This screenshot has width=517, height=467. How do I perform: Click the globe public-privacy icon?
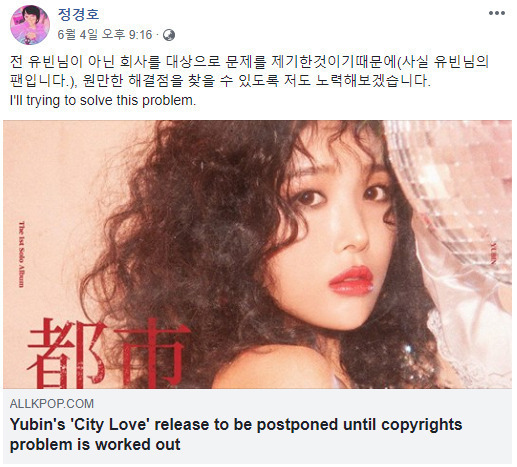pos(169,35)
